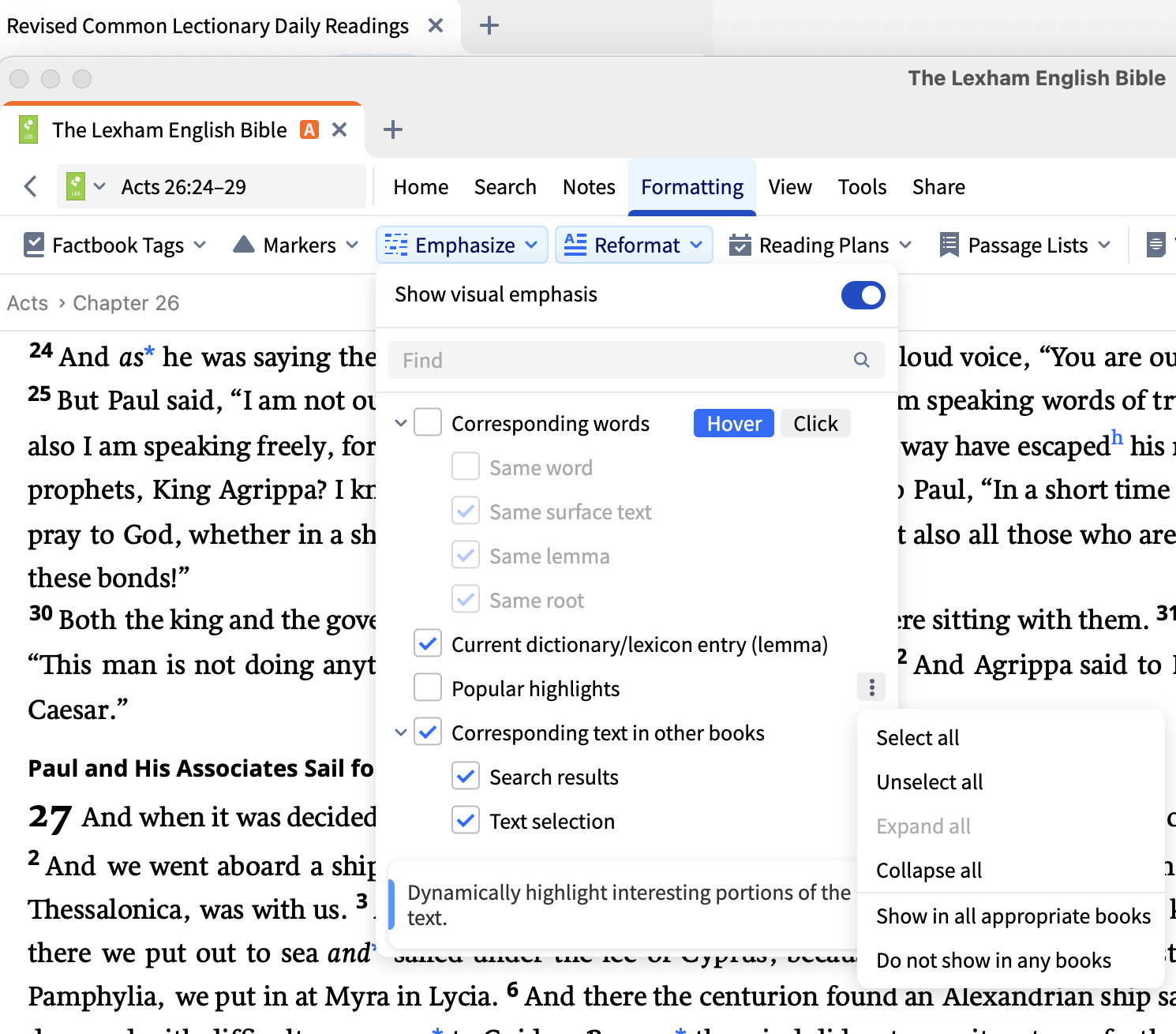Click the Reading Plans calendar icon
This screenshot has width=1176, height=1034.
pos(740,245)
